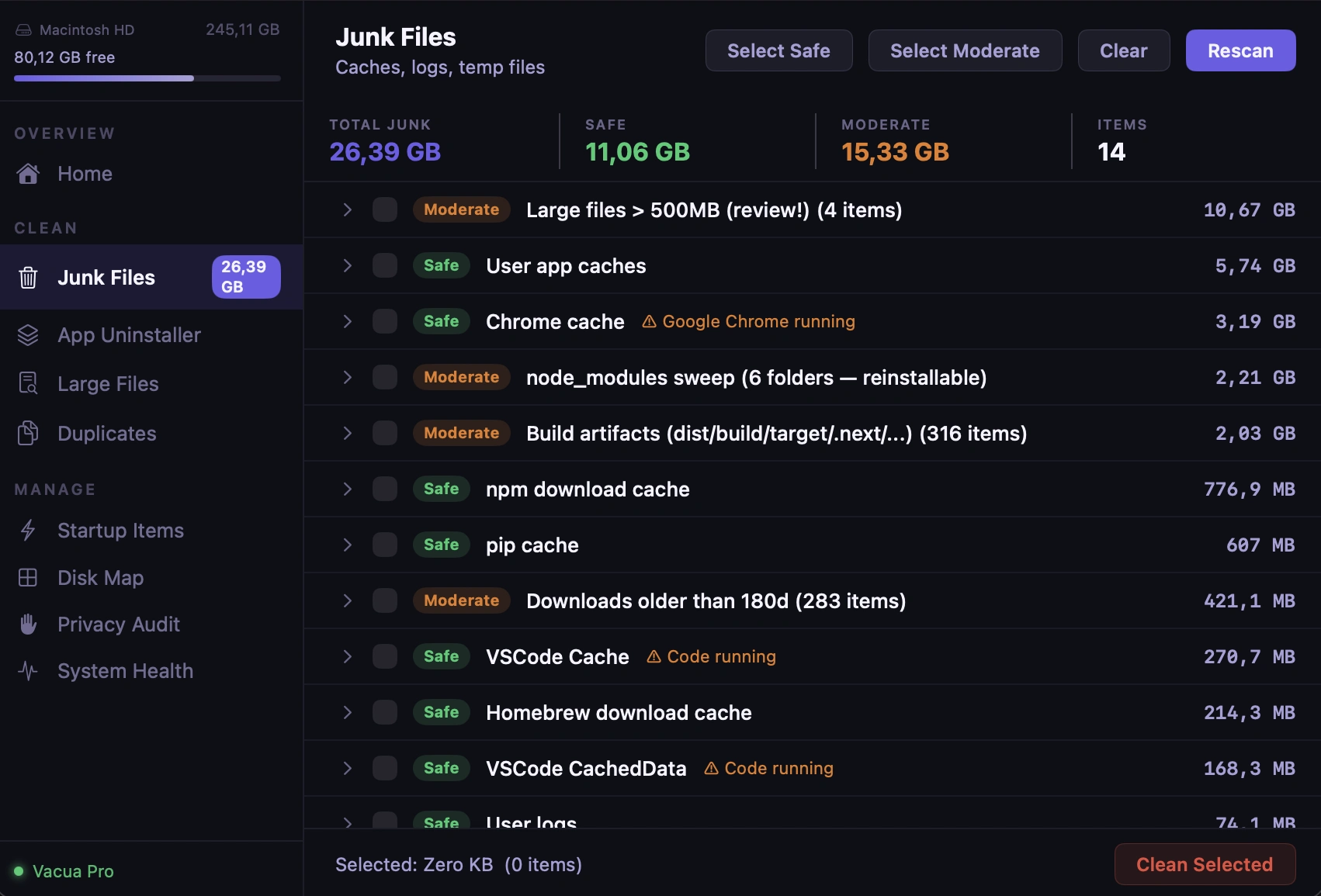Click warning icon on VSCode Cache row

pyautogui.click(x=654, y=657)
